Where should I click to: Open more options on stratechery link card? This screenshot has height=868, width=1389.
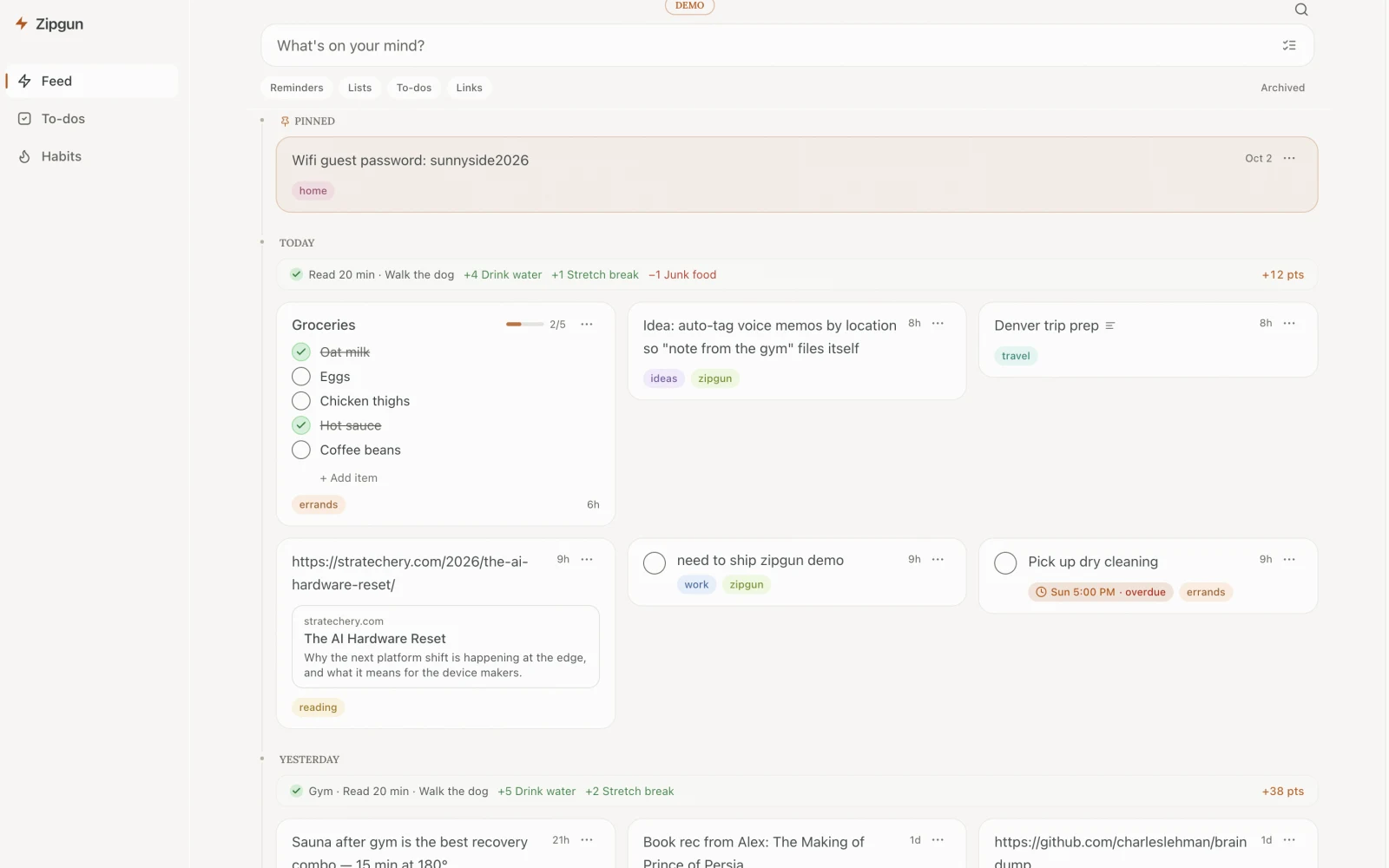pyautogui.click(x=587, y=559)
